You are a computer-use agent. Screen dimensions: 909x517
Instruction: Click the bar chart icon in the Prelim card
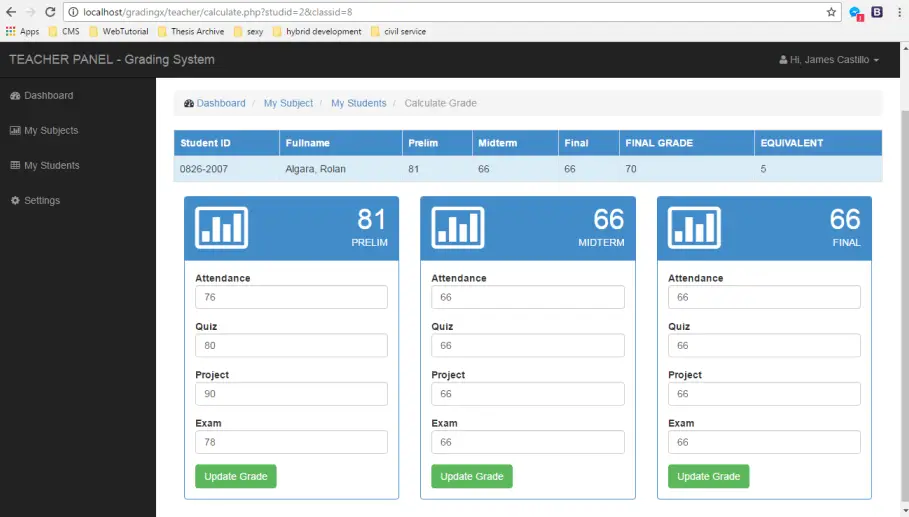[221, 228]
